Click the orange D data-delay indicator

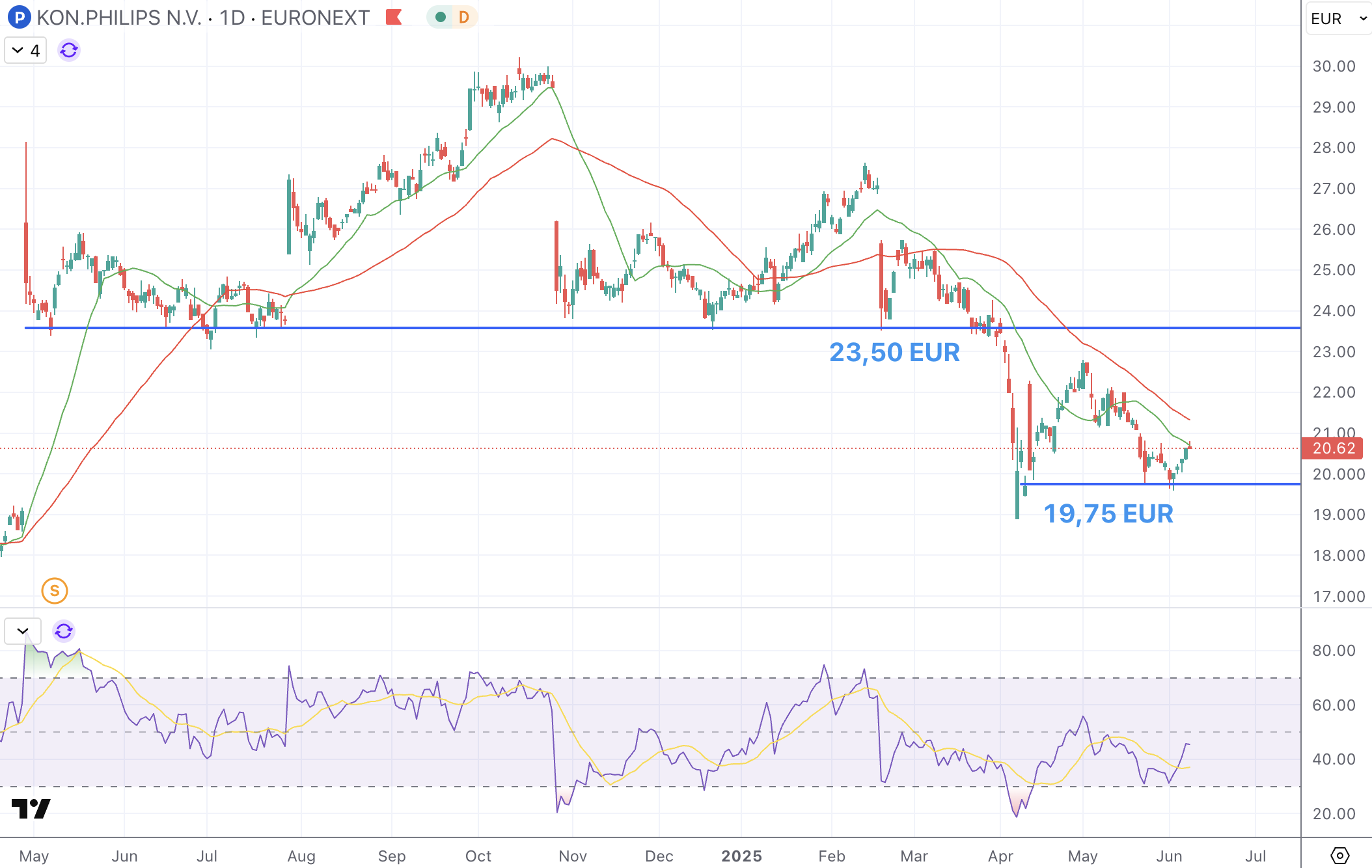[464, 17]
